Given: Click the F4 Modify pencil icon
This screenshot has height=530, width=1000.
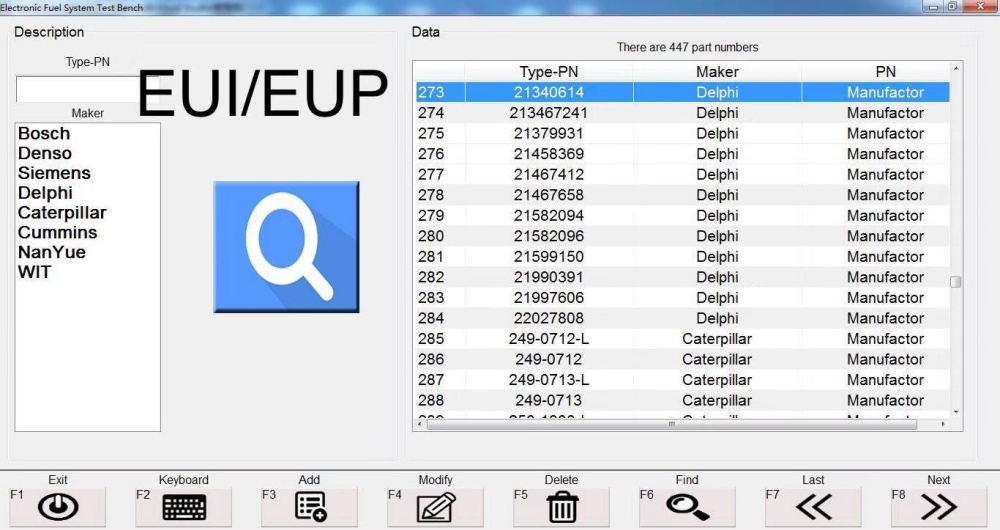Looking at the screenshot, I should click(x=436, y=507).
